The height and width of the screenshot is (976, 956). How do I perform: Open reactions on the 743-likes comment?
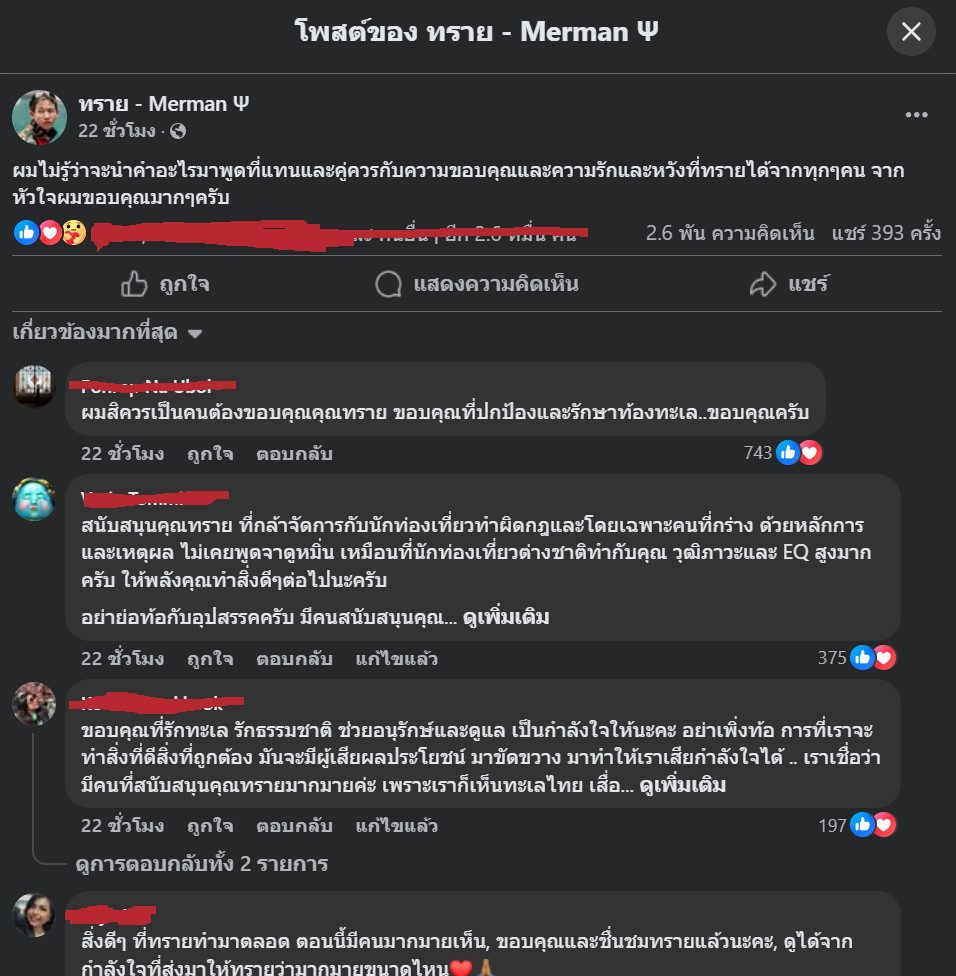pyautogui.click(x=783, y=453)
